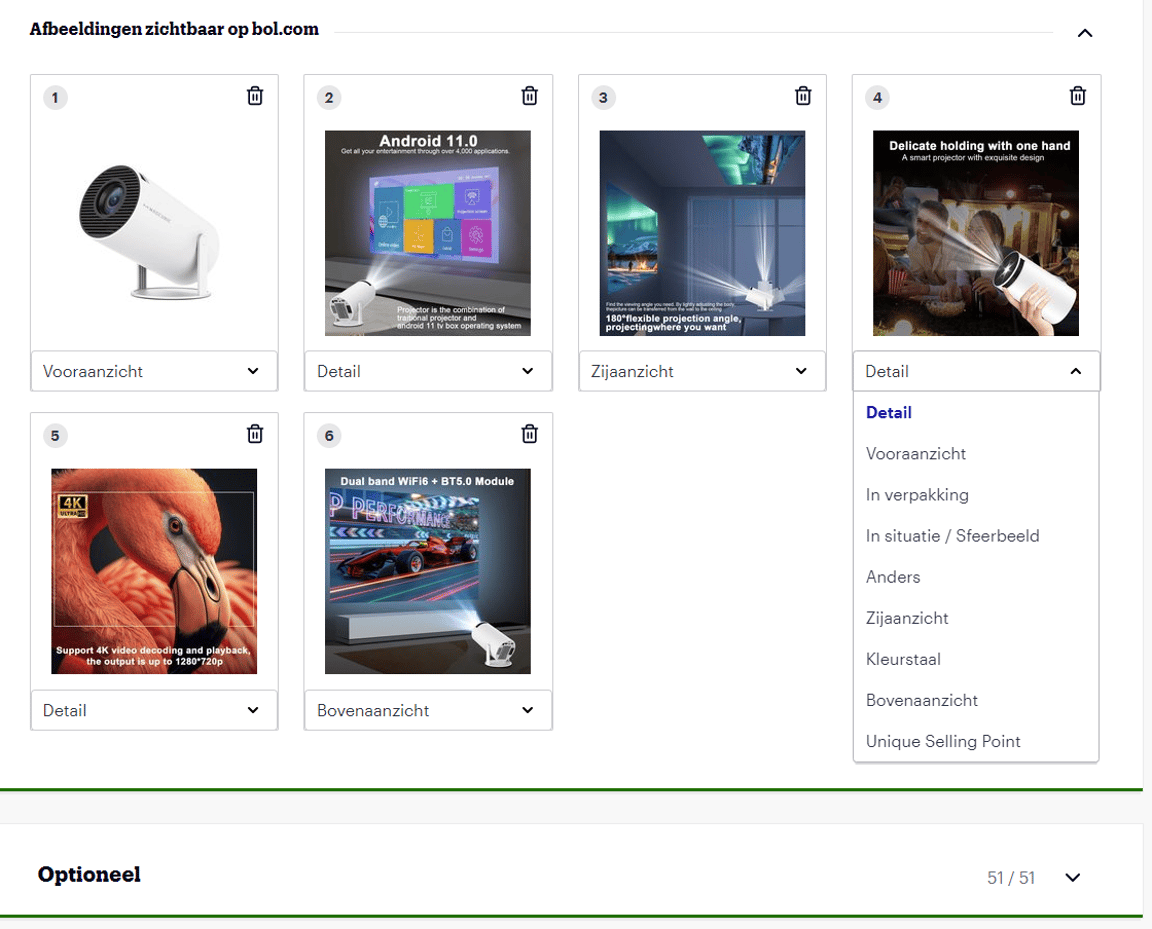Viewport: 1152px width, 929px height.
Task: Click the number badge on image 1
Action: tap(55, 97)
